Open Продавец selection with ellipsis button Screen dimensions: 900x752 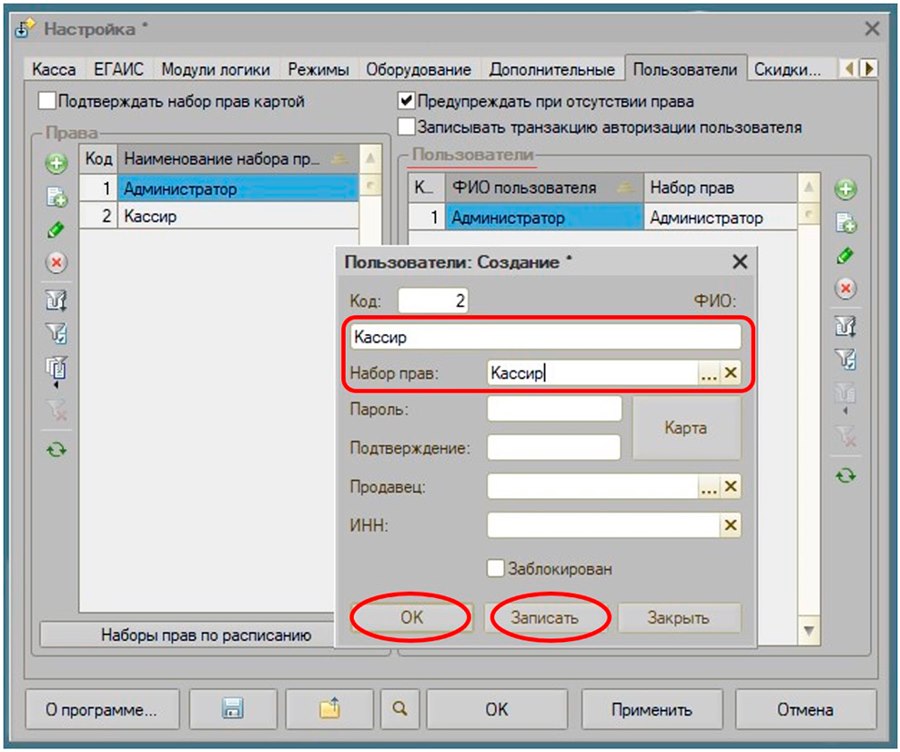click(709, 487)
